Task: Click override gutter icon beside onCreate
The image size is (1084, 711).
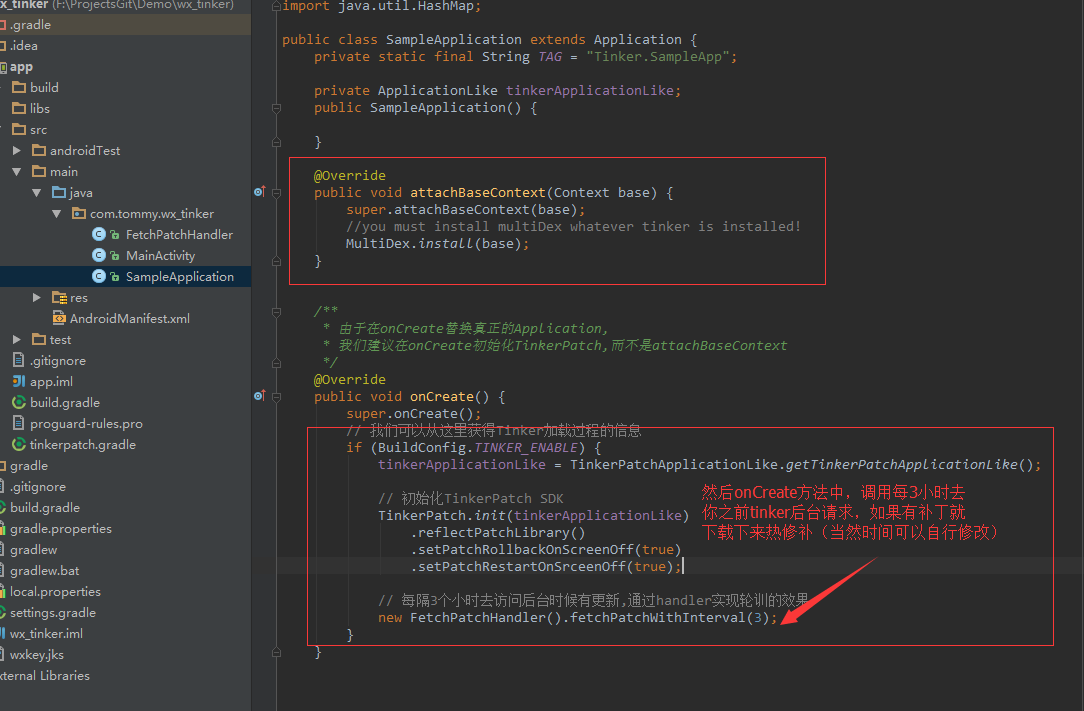Action: click(x=259, y=396)
